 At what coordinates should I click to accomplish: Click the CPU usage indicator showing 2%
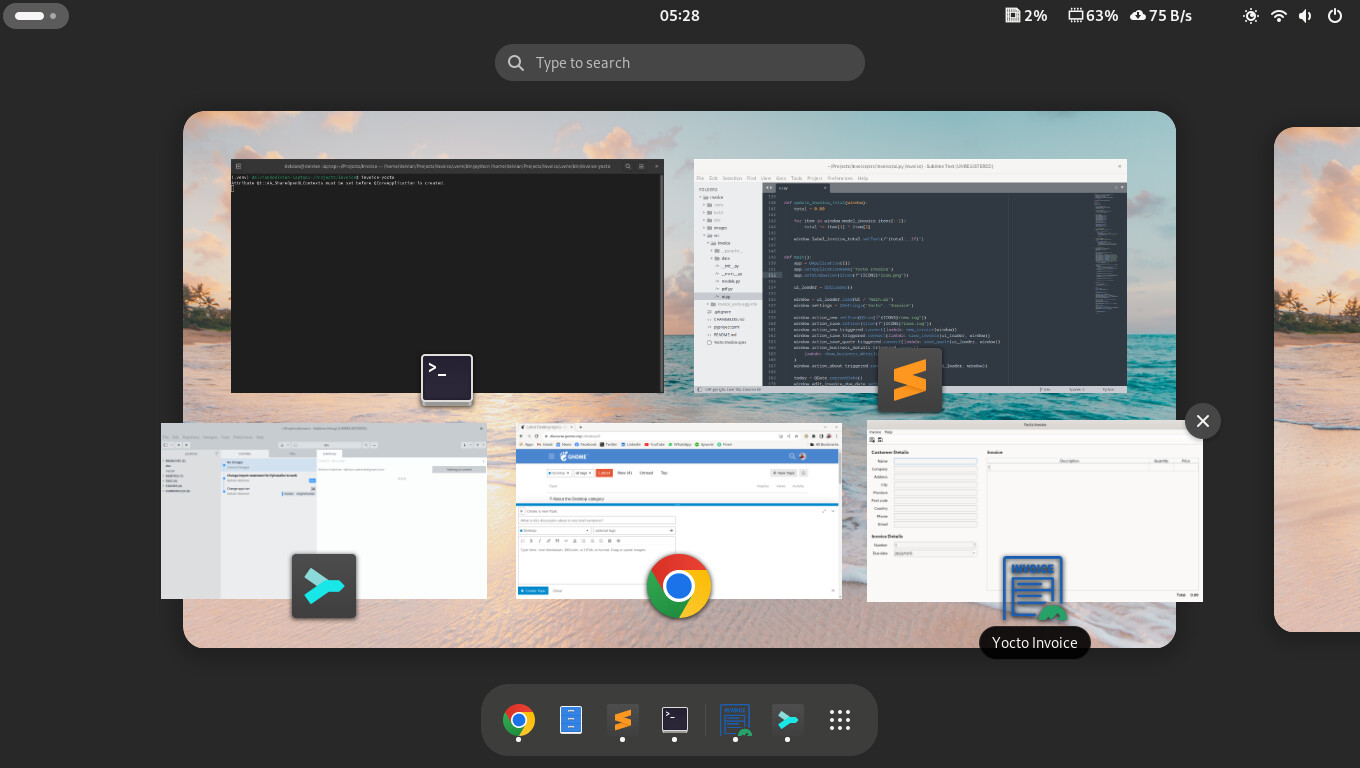point(1026,16)
